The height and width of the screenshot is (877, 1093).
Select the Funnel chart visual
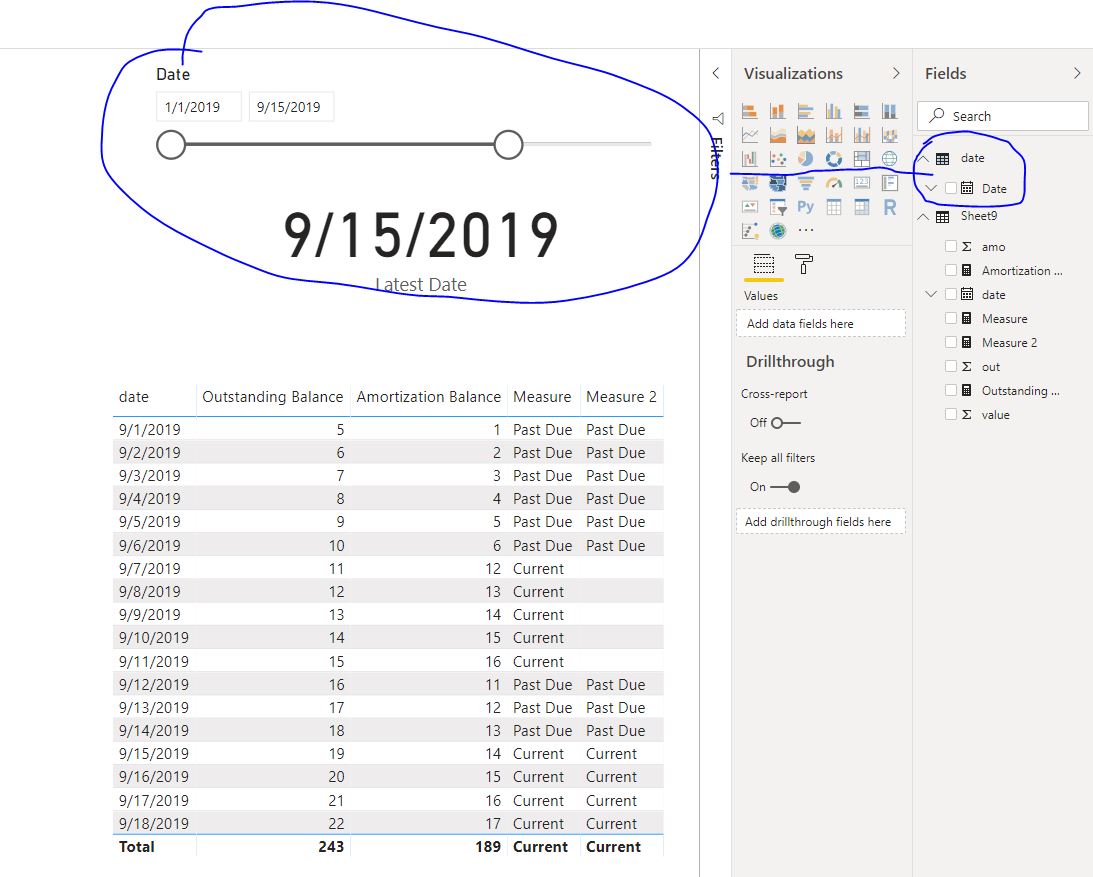pos(806,183)
